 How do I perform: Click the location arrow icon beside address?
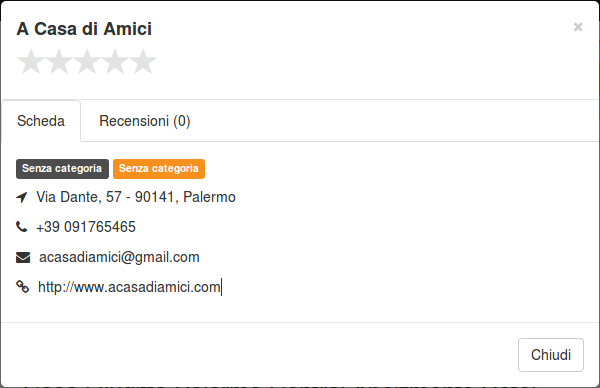(22, 197)
